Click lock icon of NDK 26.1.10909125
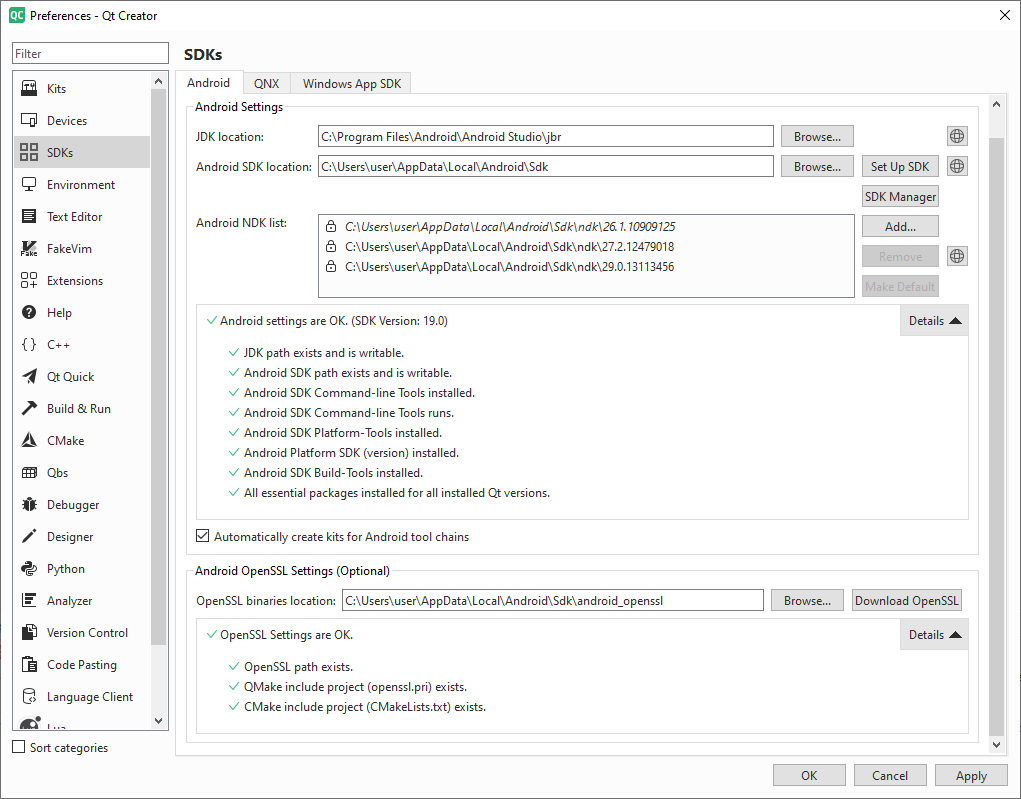Viewport: 1021px width, 799px height. (331, 227)
